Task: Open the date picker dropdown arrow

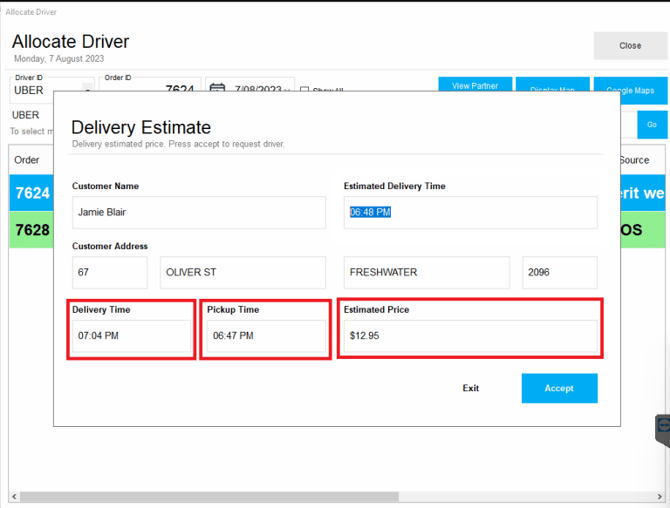Action: click(288, 90)
